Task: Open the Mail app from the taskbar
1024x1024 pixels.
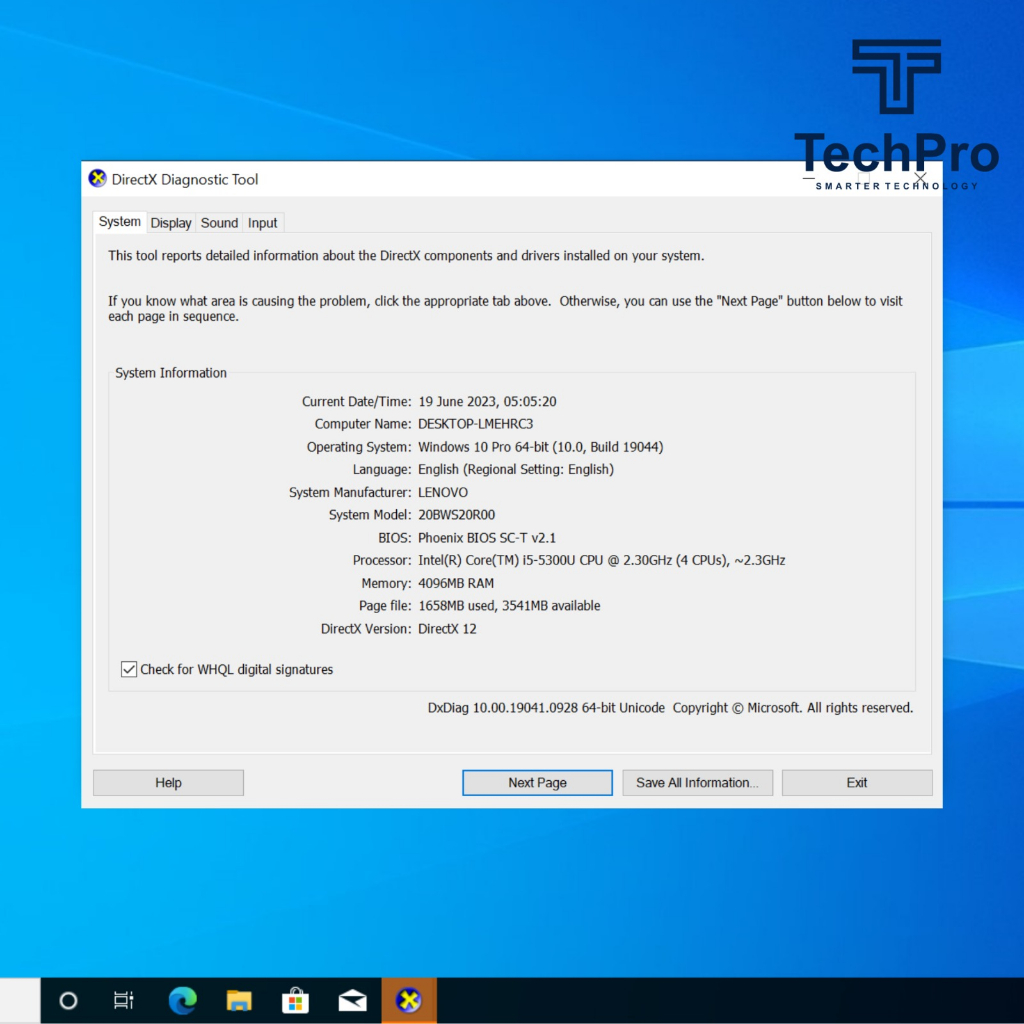Action: 352,1000
